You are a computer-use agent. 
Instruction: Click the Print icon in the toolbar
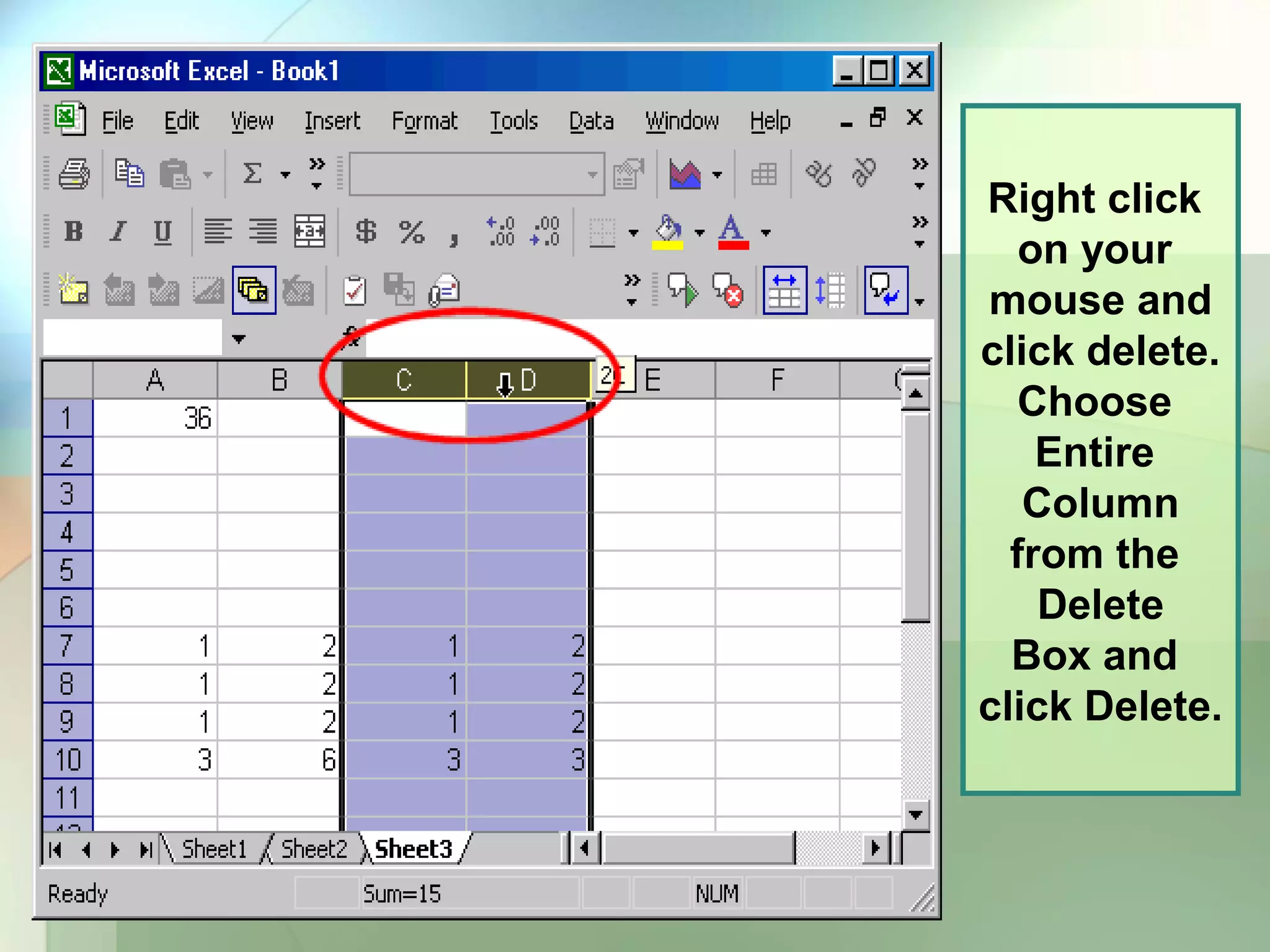click(x=74, y=174)
